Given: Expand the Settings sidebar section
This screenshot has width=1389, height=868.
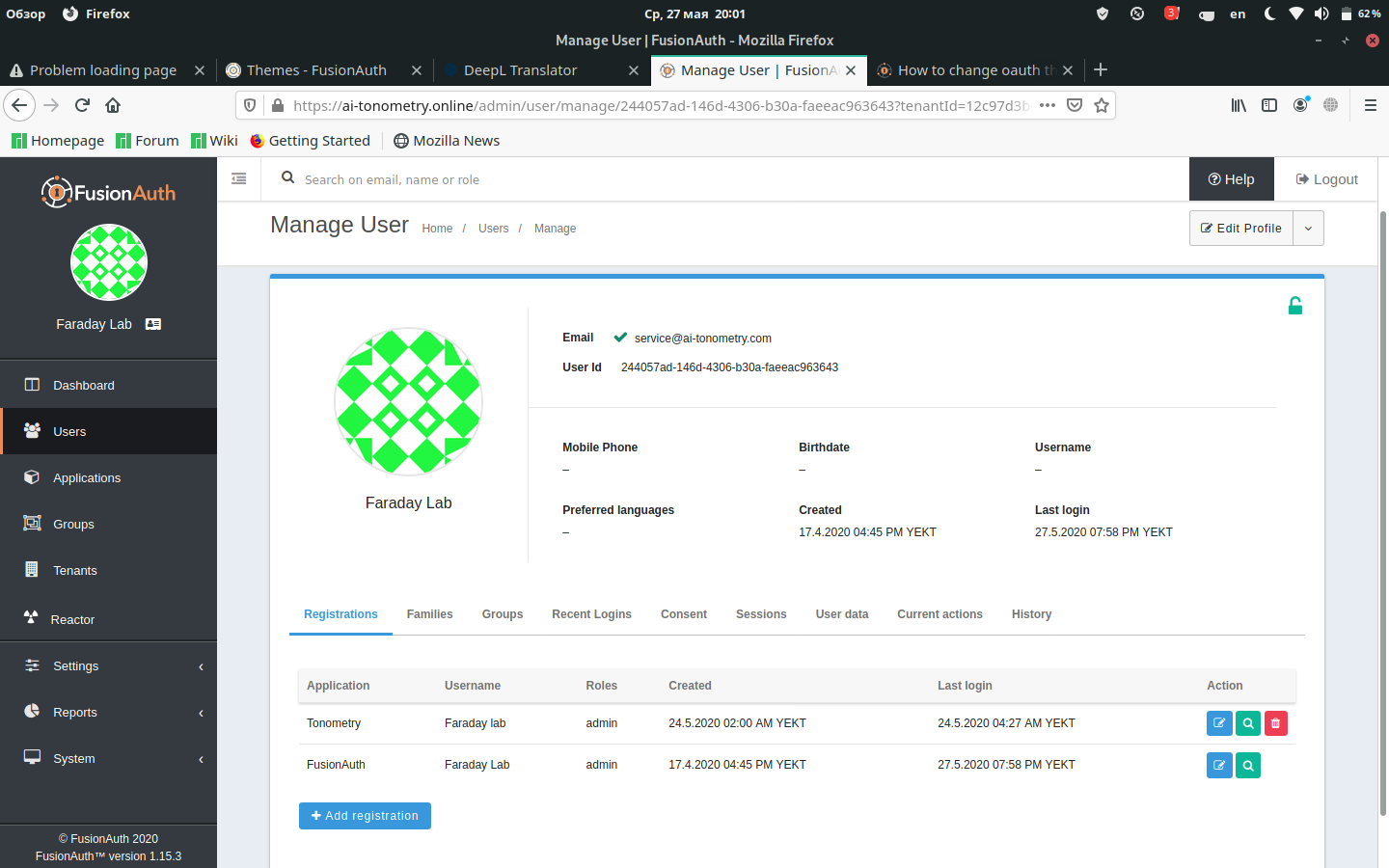Looking at the screenshot, I should pos(108,665).
